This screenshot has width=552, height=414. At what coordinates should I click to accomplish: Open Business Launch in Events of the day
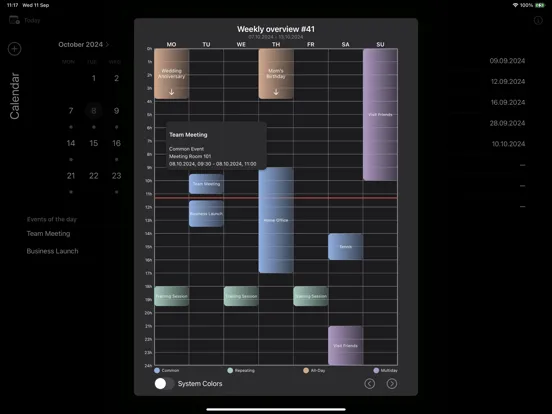point(52,251)
